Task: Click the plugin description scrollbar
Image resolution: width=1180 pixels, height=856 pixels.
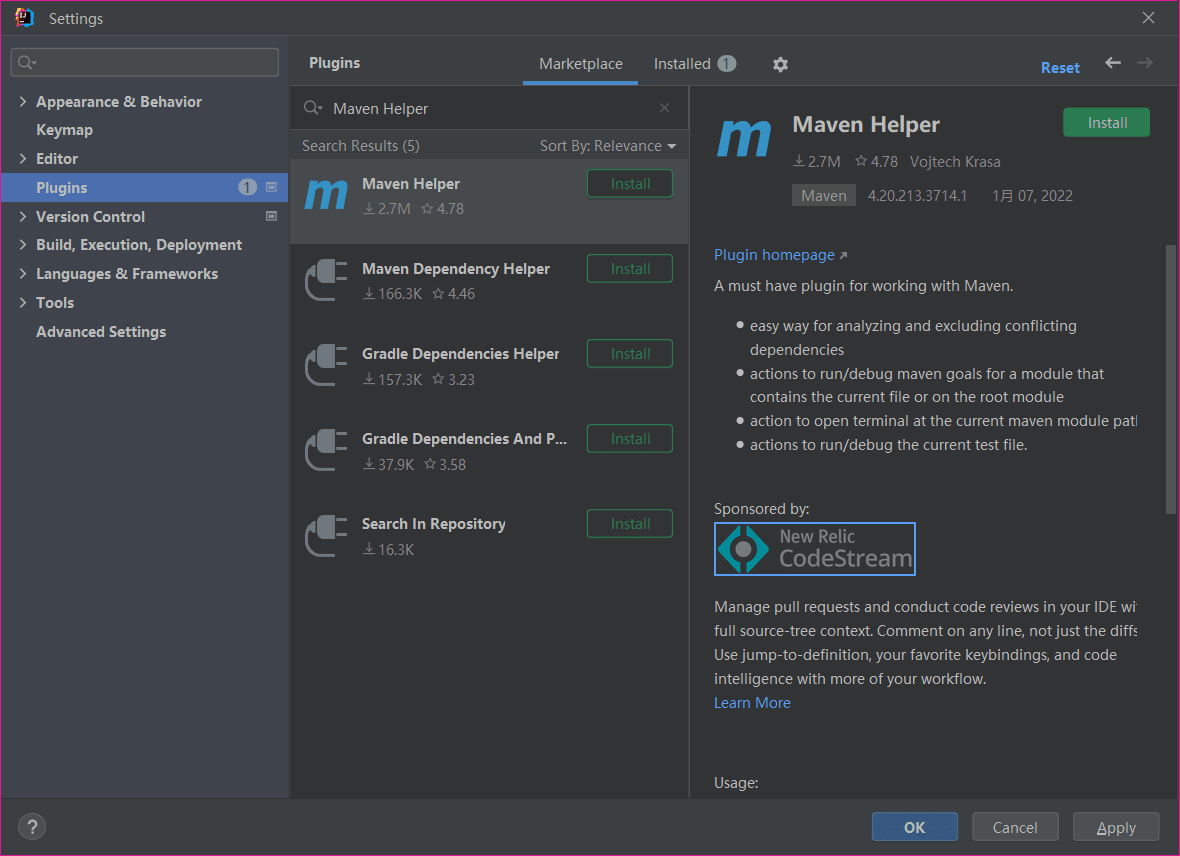Action: [1171, 379]
